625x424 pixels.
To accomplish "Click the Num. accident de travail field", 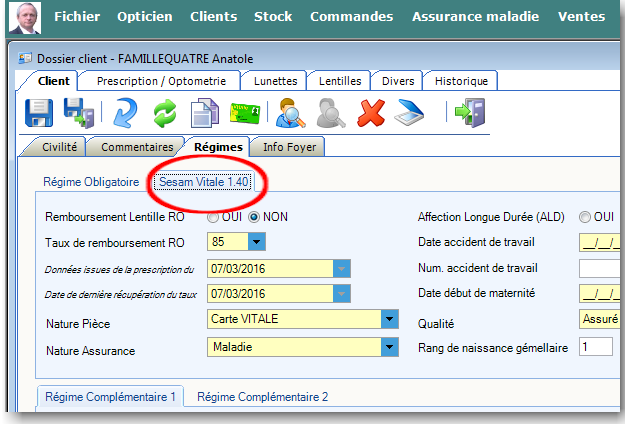I will (599, 268).
